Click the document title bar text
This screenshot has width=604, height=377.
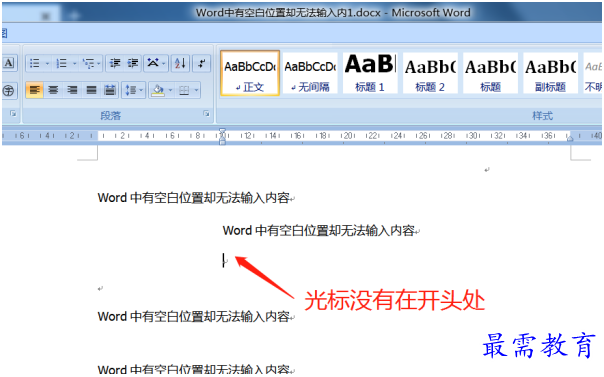point(333,13)
